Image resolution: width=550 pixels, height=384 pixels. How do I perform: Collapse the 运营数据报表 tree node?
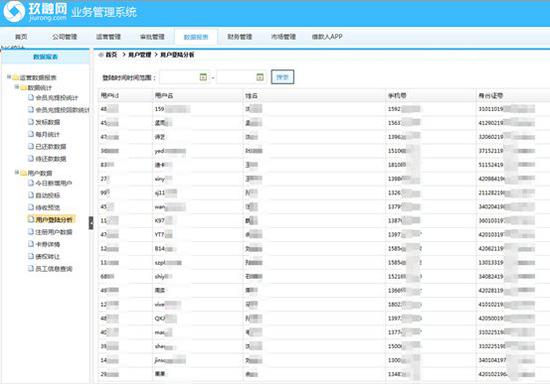pos(9,77)
